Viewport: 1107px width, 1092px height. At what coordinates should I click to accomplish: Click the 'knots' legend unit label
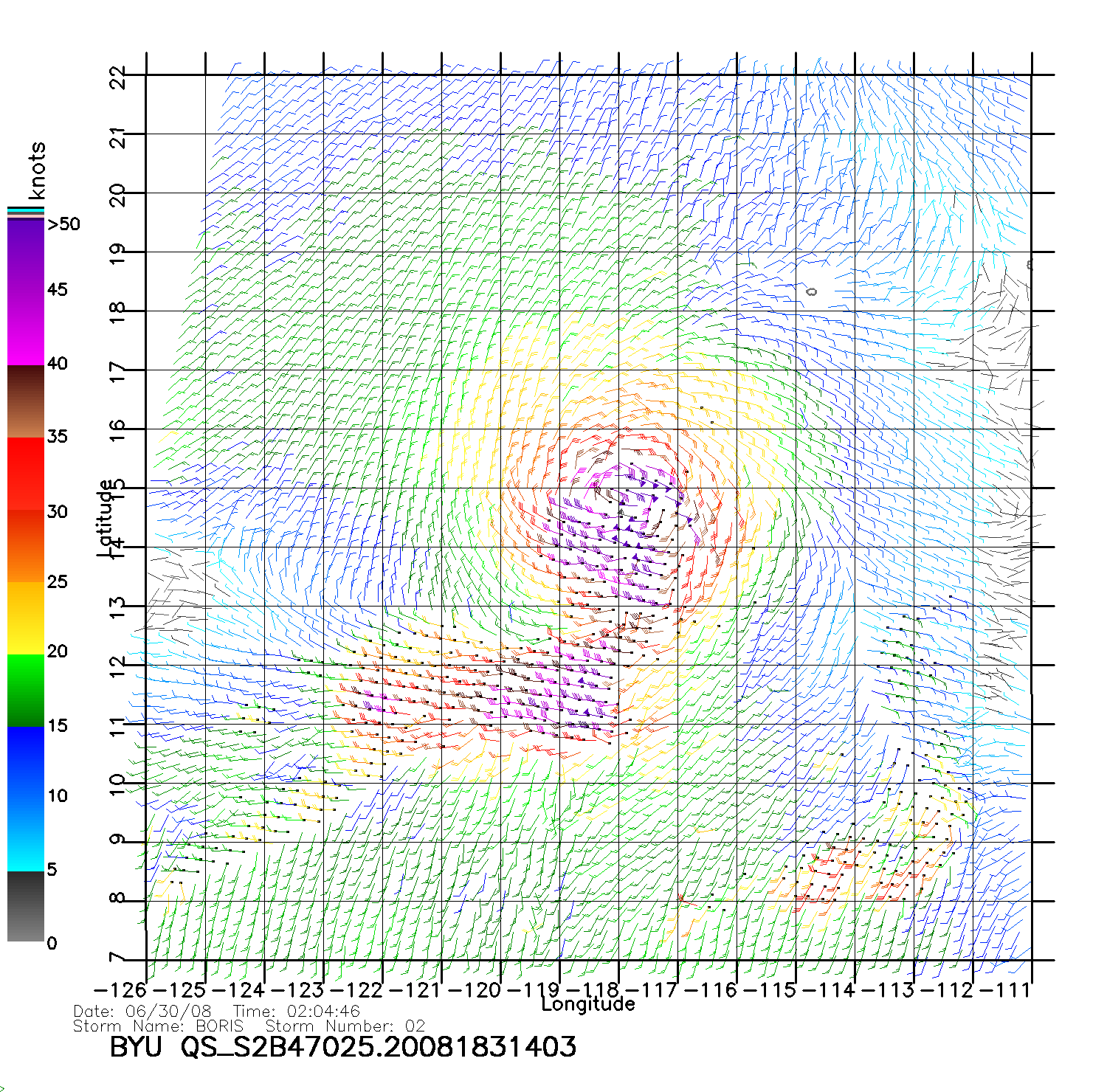coord(37,170)
